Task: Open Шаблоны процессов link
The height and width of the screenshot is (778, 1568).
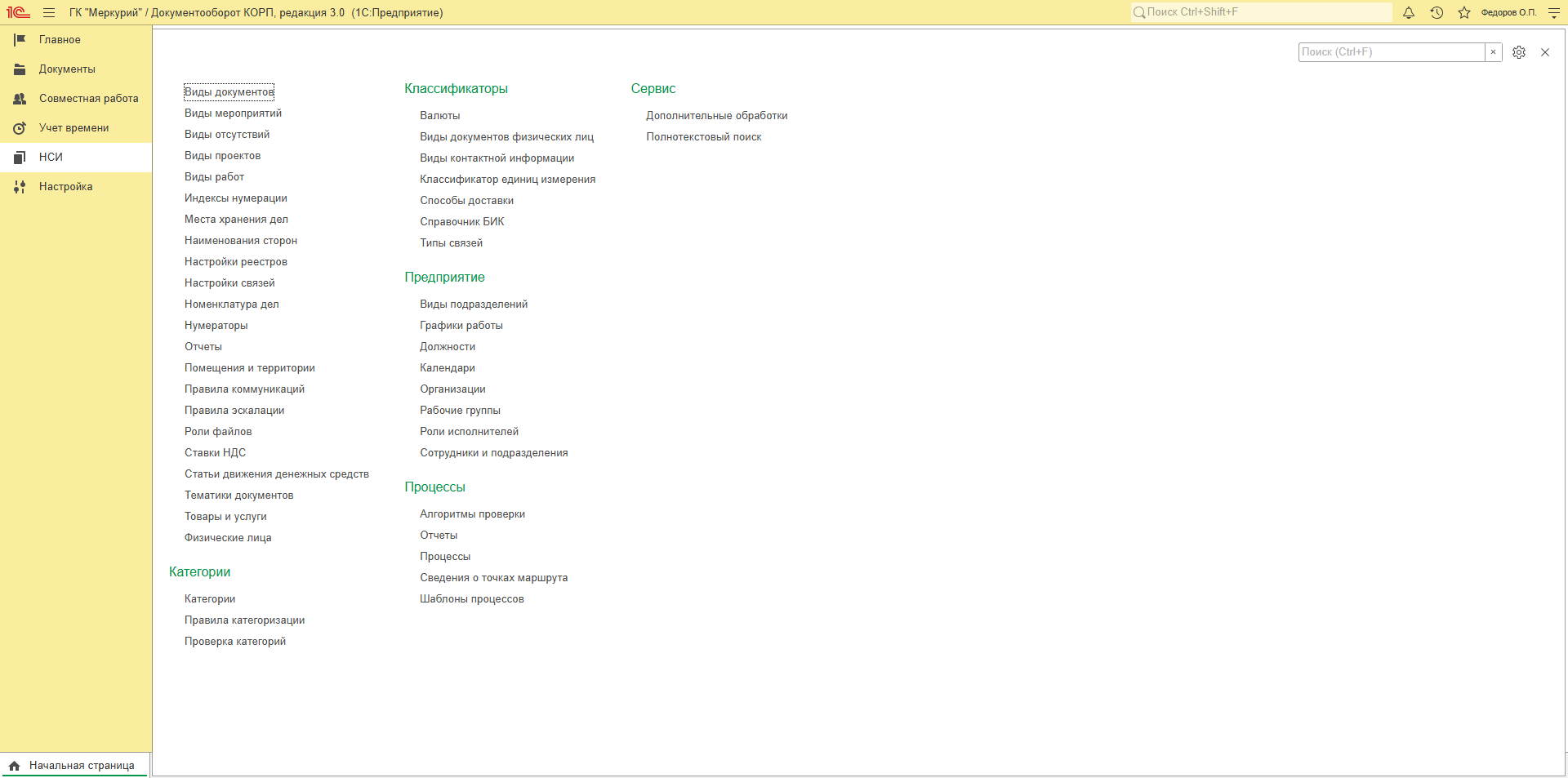Action: click(472, 599)
